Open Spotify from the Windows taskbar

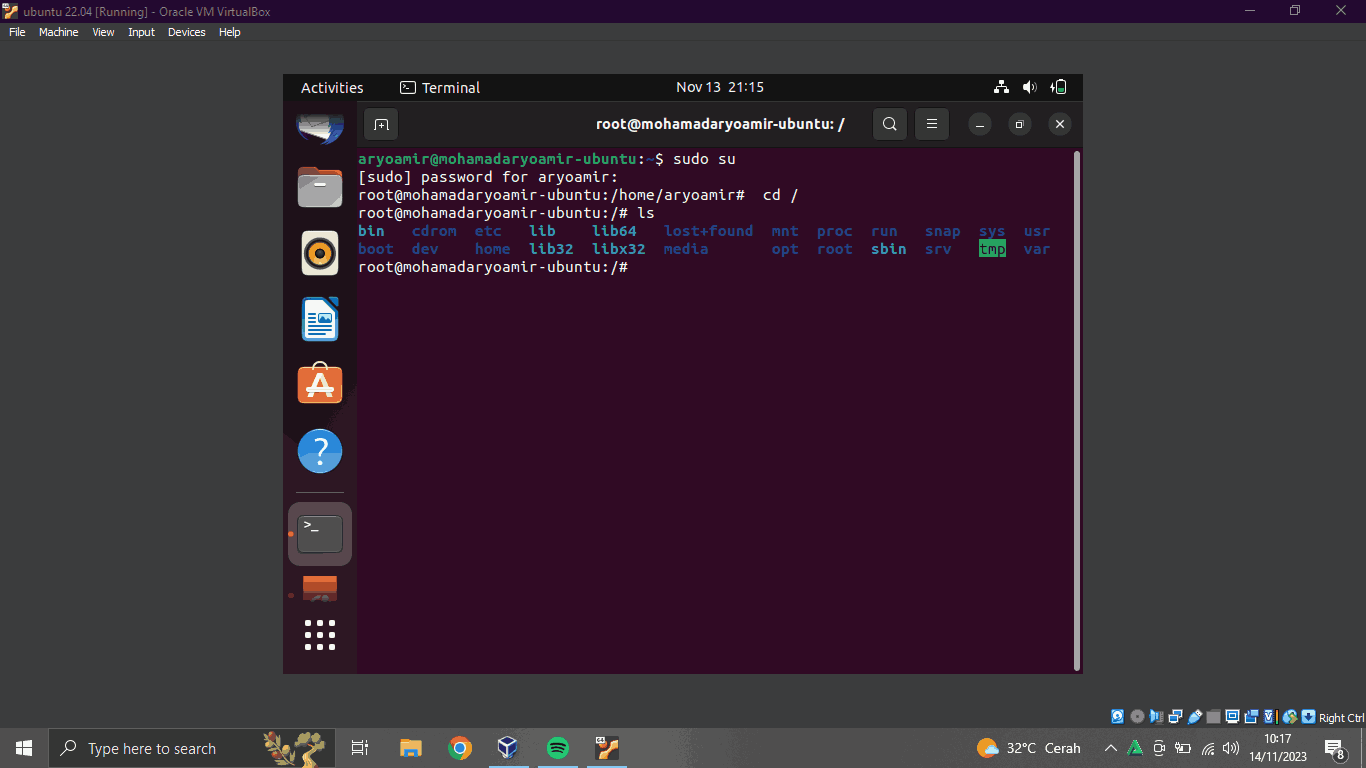[x=558, y=748]
